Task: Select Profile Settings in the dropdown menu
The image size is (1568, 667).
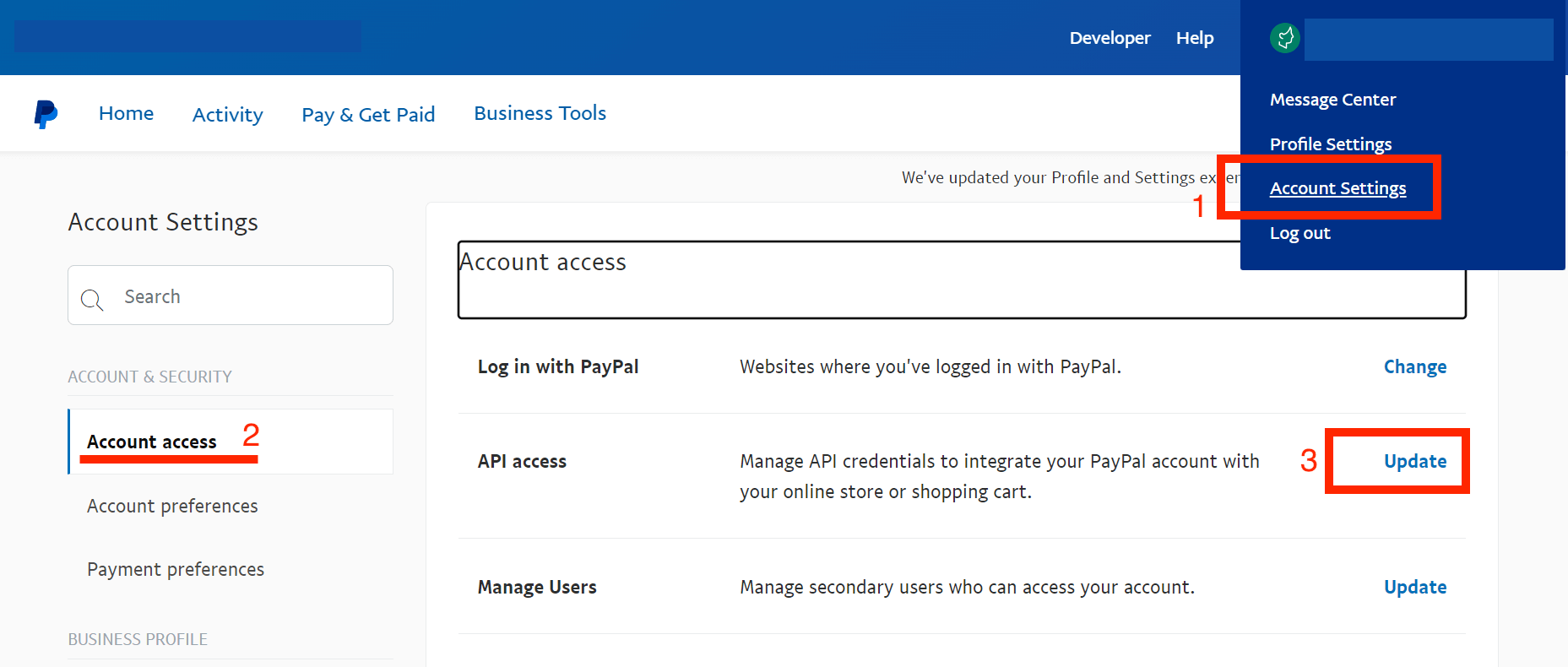Action: (x=1330, y=144)
